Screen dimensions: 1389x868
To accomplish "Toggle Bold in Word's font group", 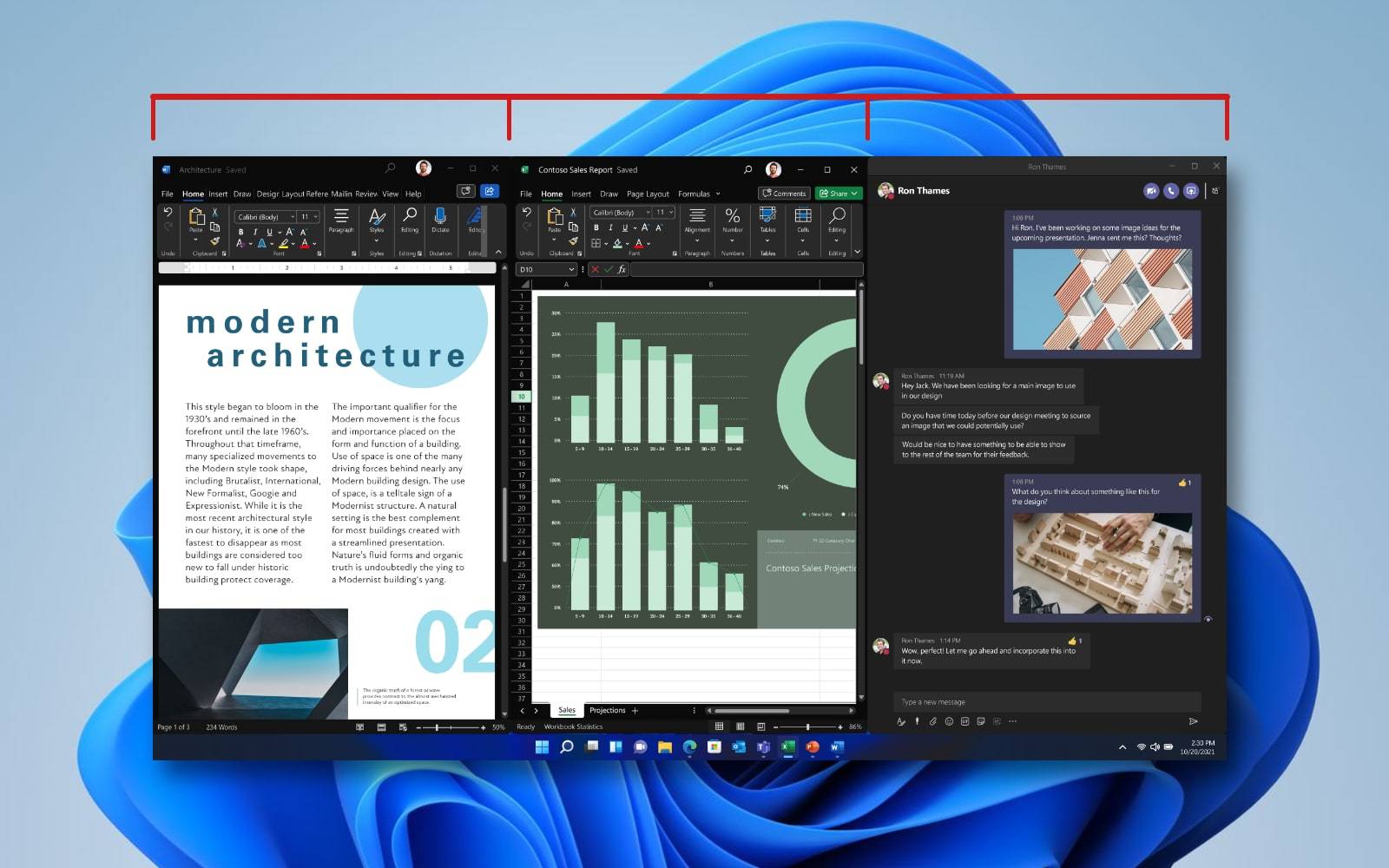I will click(x=241, y=233).
